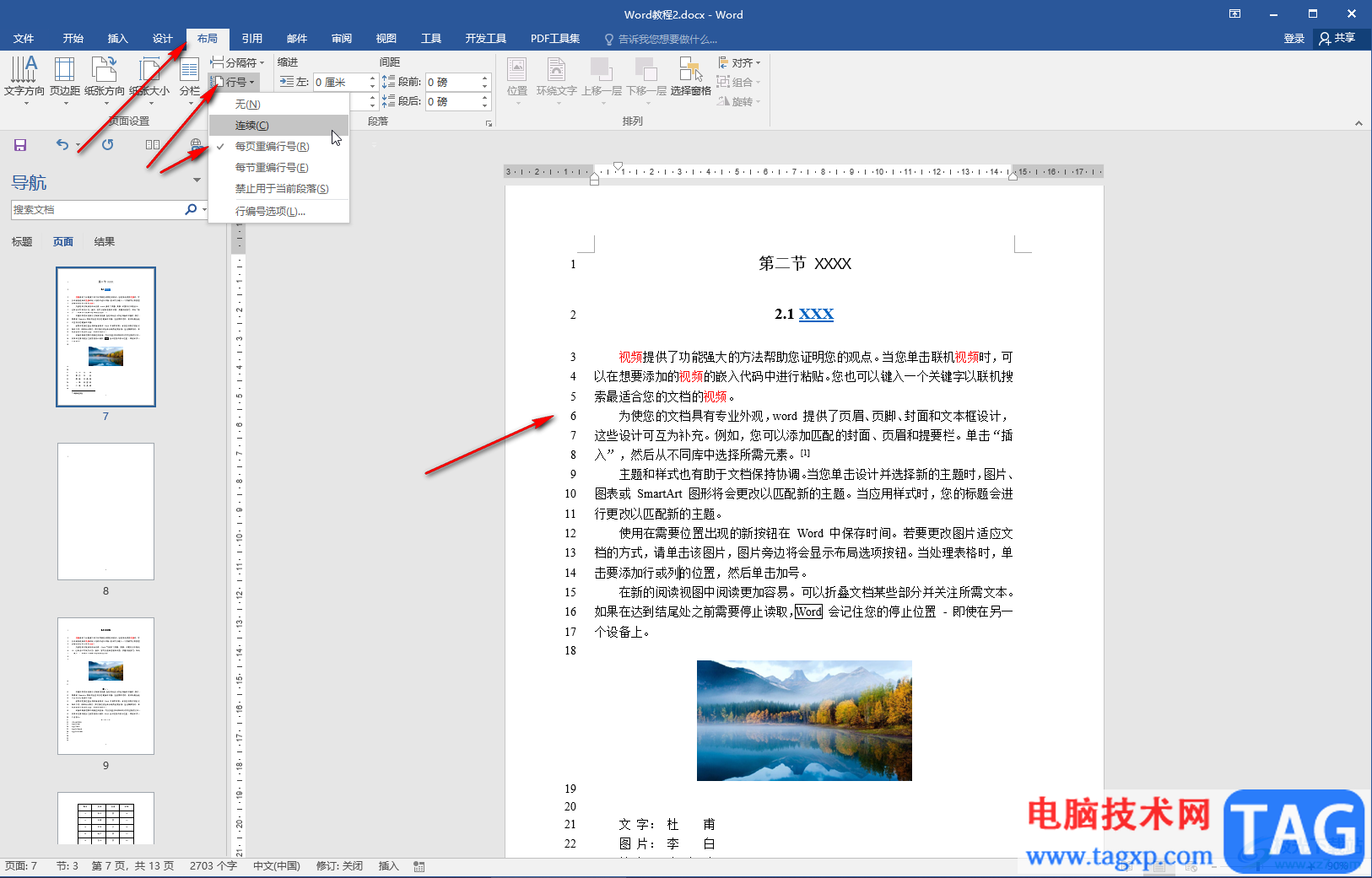Screen dimensions: 1372x878
Task: Click the undo arrow icon
Action: click(62, 145)
